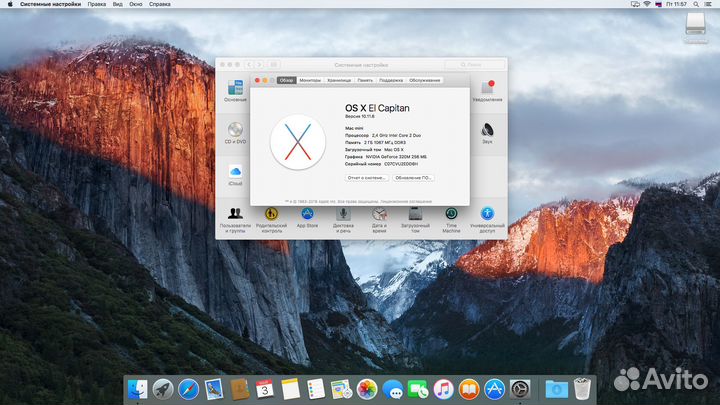The height and width of the screenshot is (405, 720).
Task: Open the hard drive icon on desktop
Action: (x=695, y=23)
